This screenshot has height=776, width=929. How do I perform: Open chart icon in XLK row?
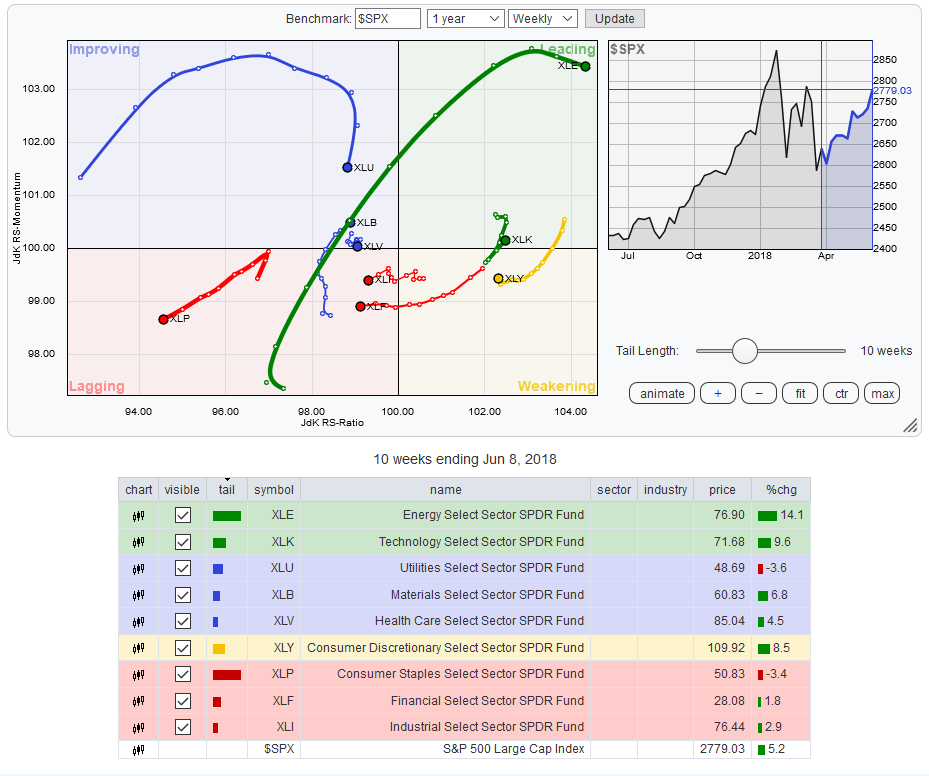138,542
